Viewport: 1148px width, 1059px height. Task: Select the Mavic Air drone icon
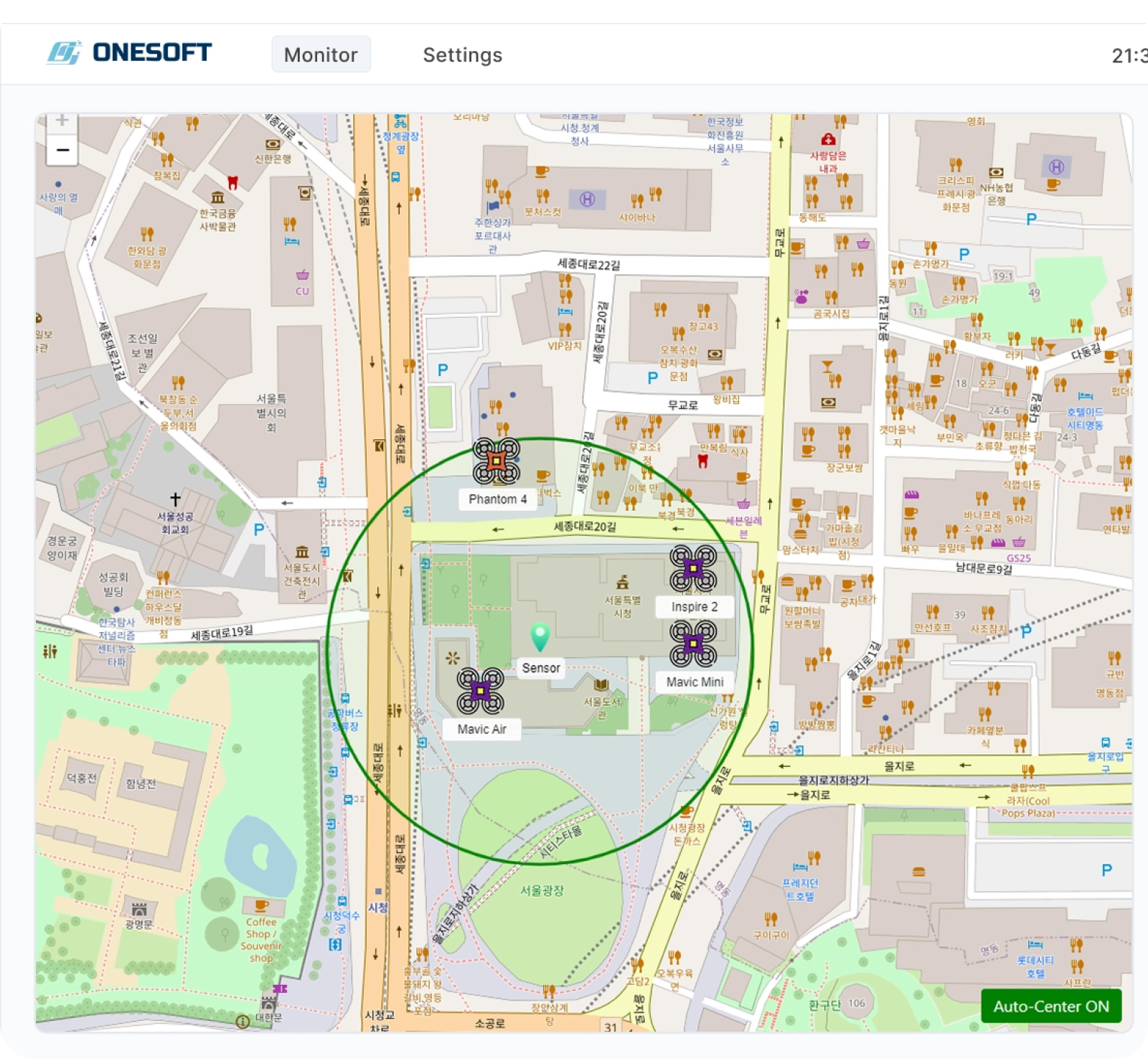pyautogui.click(x=481, y=691)
